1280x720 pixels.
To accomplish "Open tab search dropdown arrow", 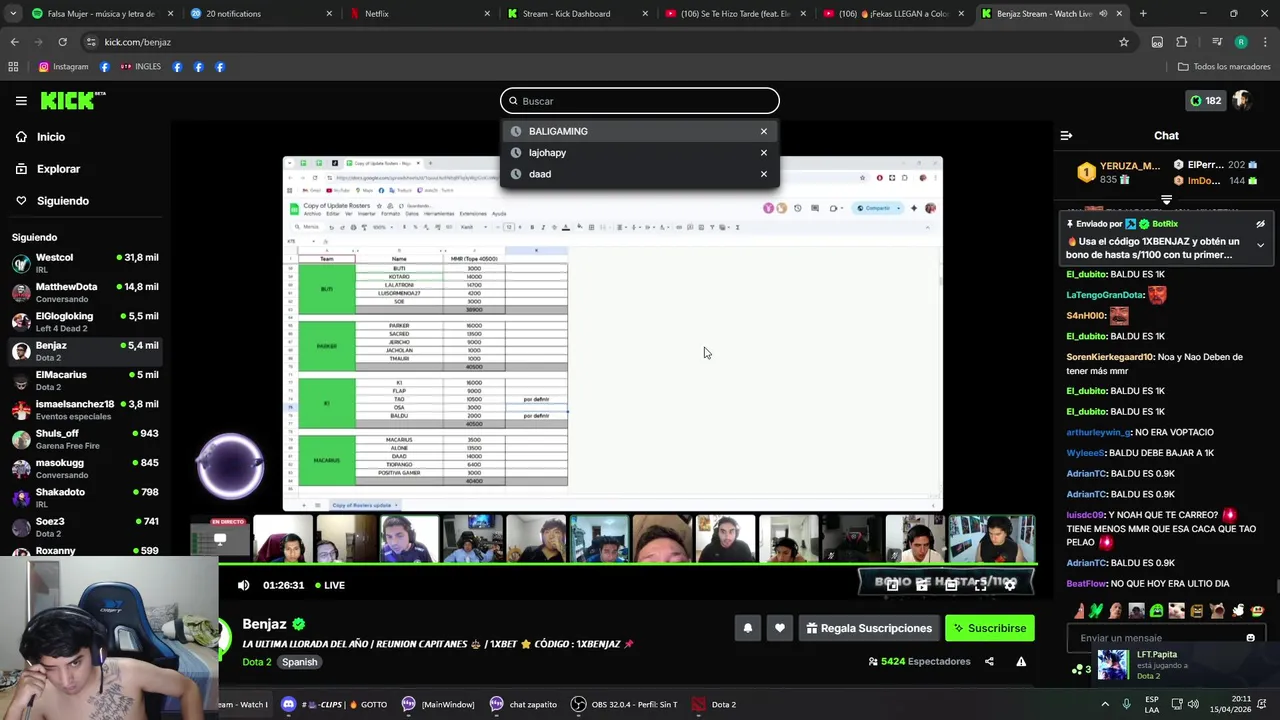I will (x=14, y=14).
